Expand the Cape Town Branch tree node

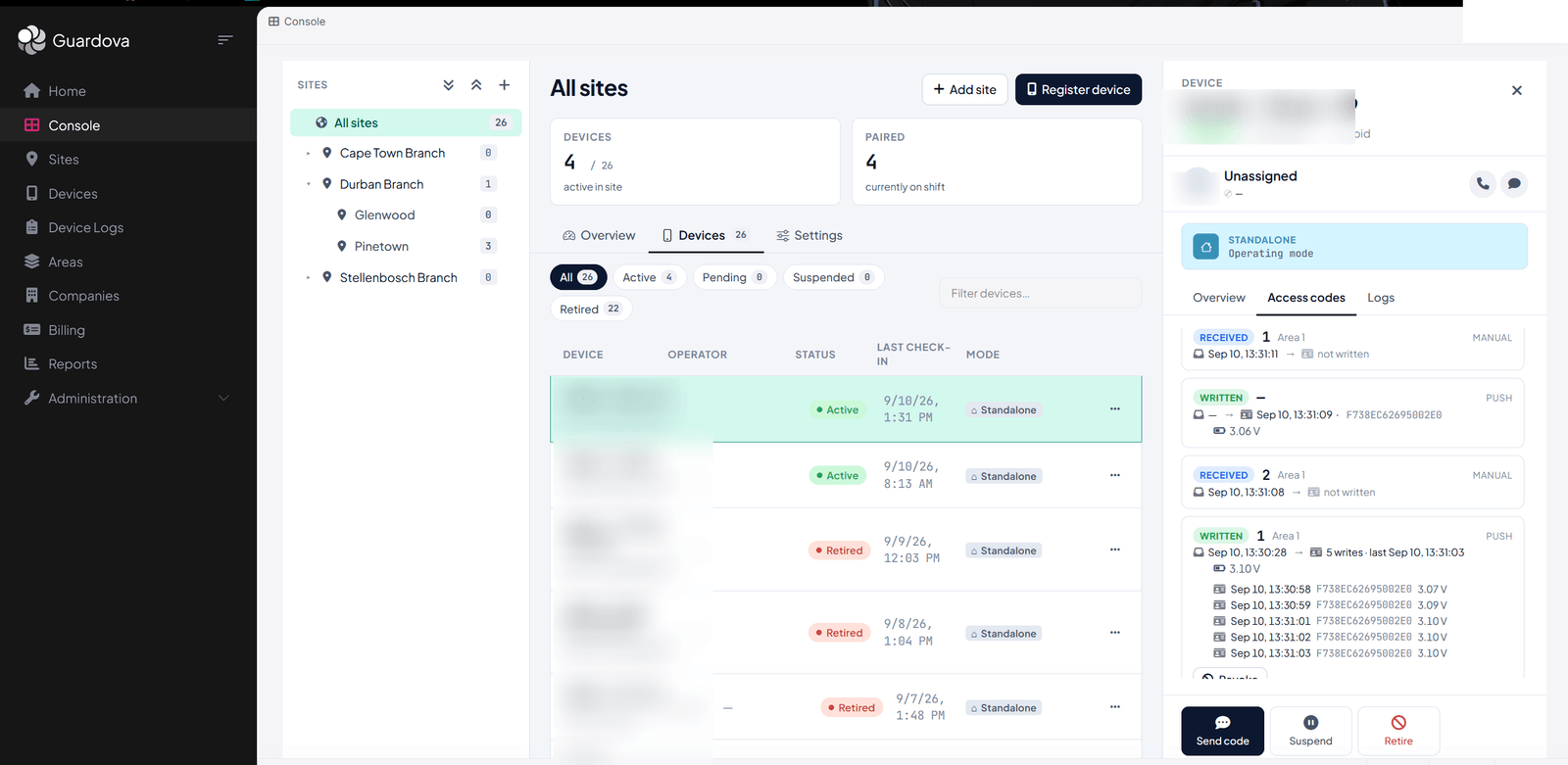pos(308,154)
